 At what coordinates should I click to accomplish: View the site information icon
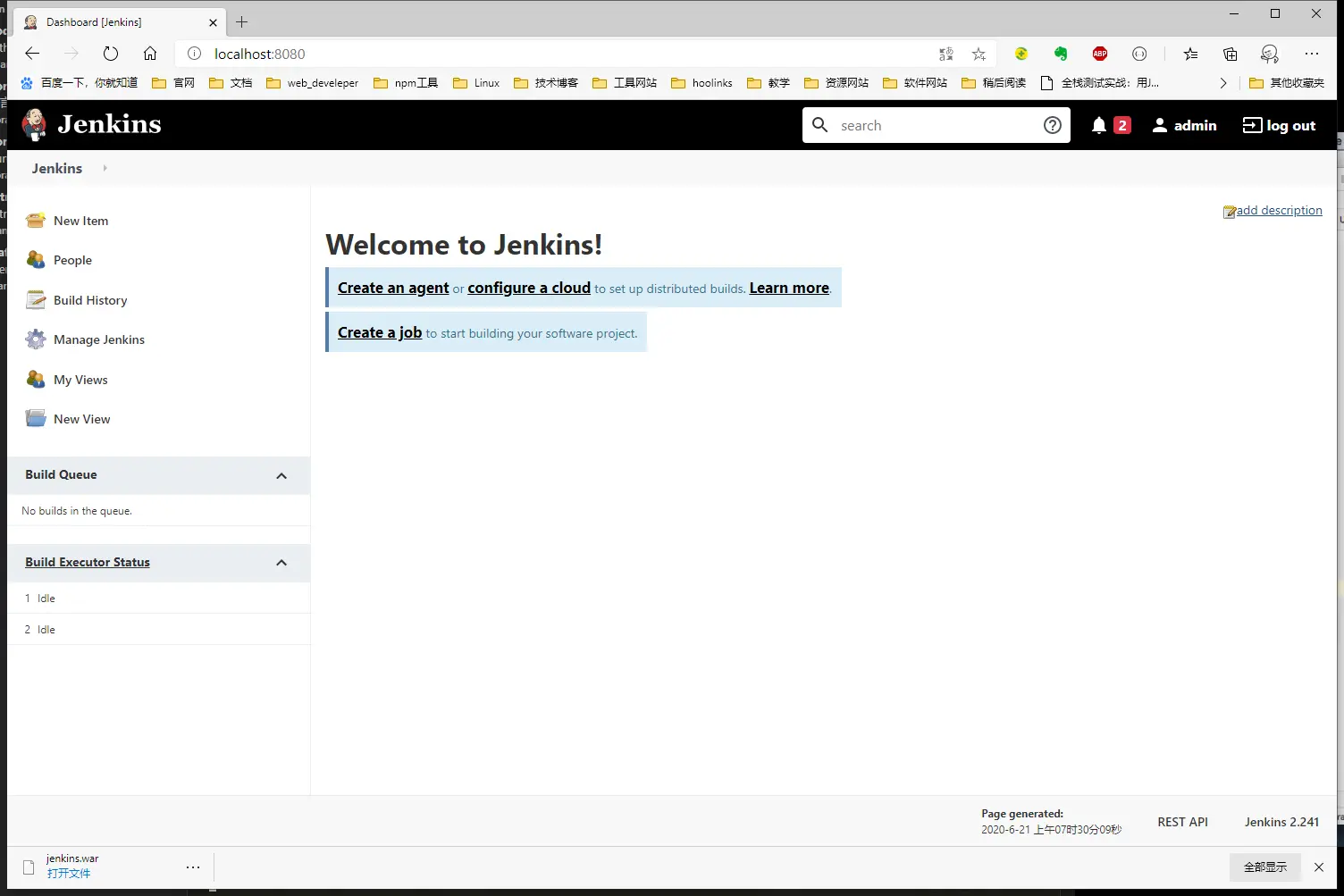pos(194,54)
